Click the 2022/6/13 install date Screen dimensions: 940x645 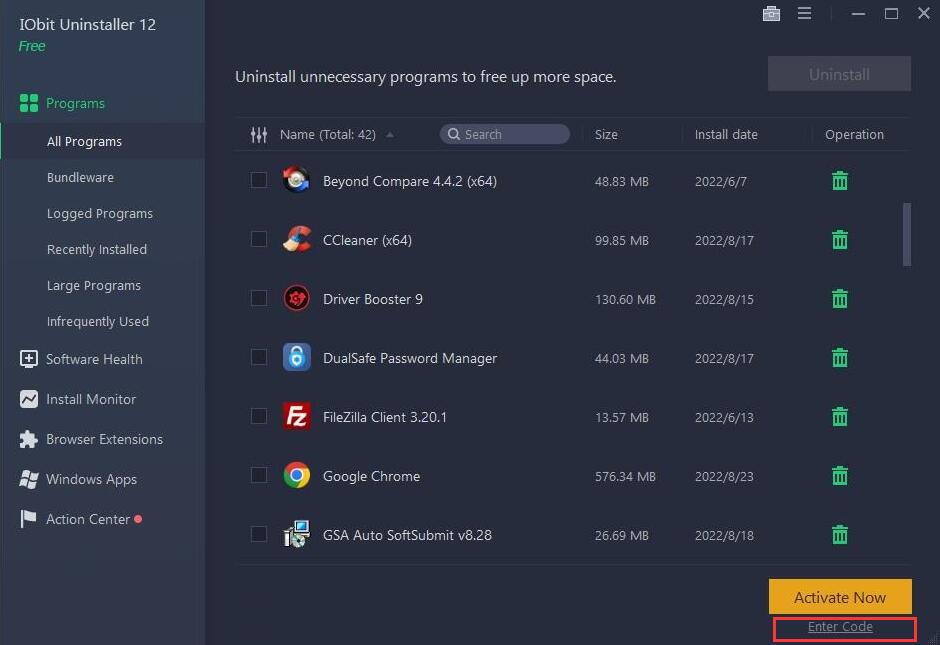coord(724,417)
